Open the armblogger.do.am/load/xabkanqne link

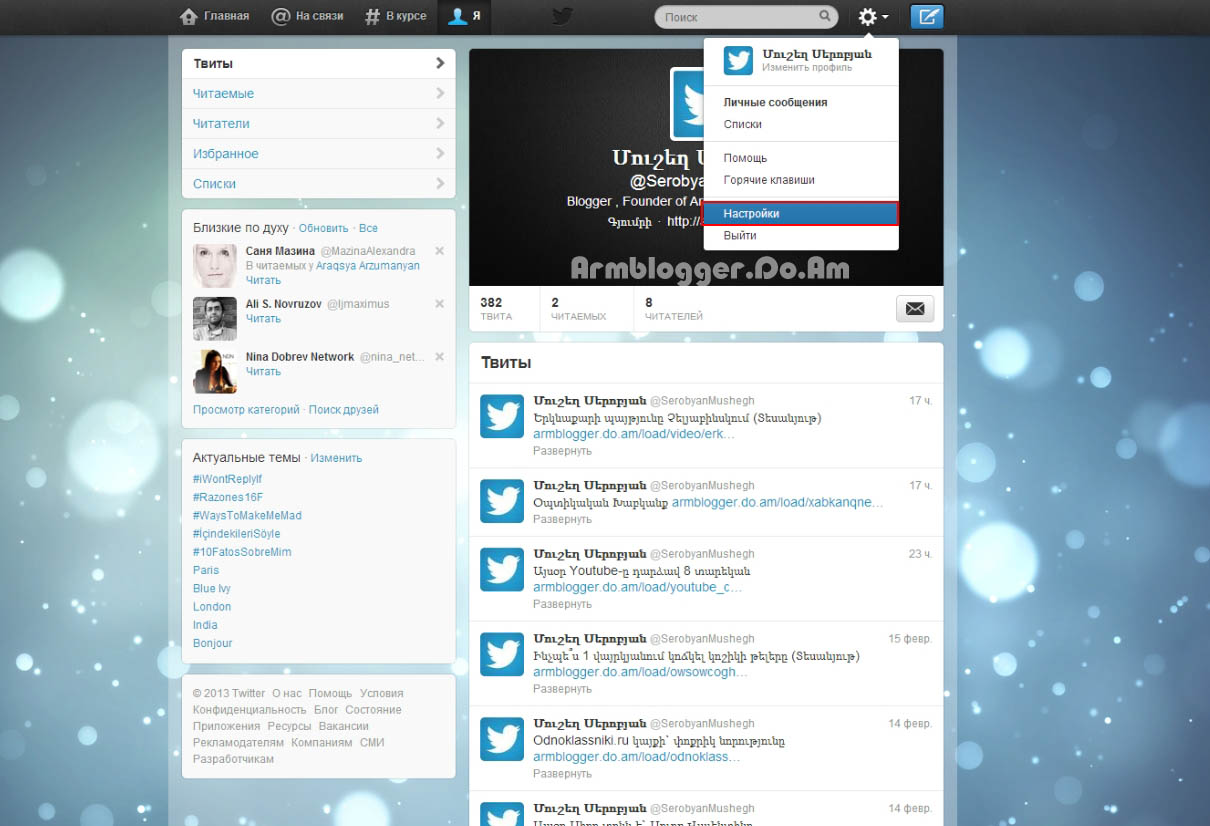(778, 502)
